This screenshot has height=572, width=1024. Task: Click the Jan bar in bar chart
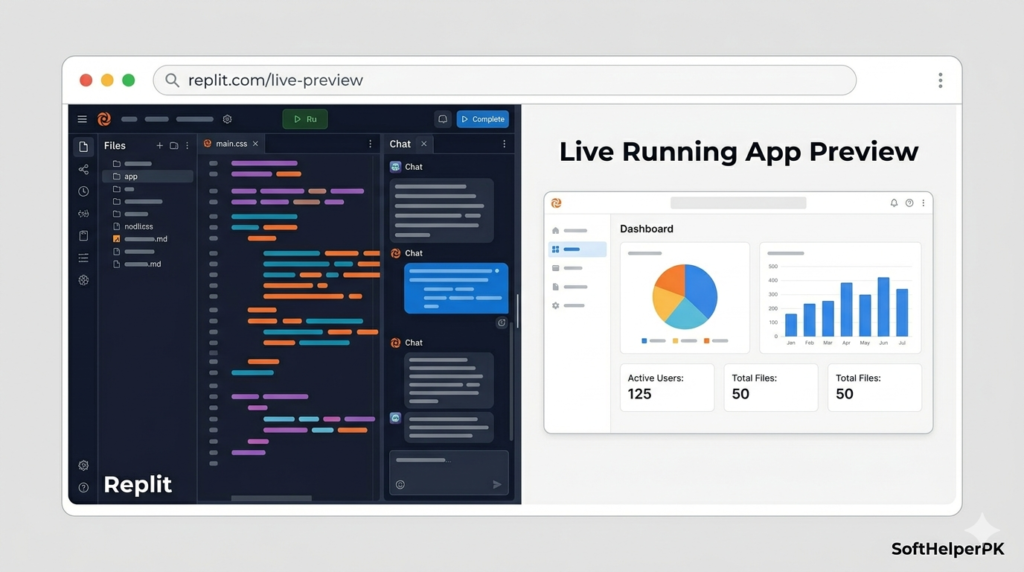pyautogui.click(x=791, y=325)
